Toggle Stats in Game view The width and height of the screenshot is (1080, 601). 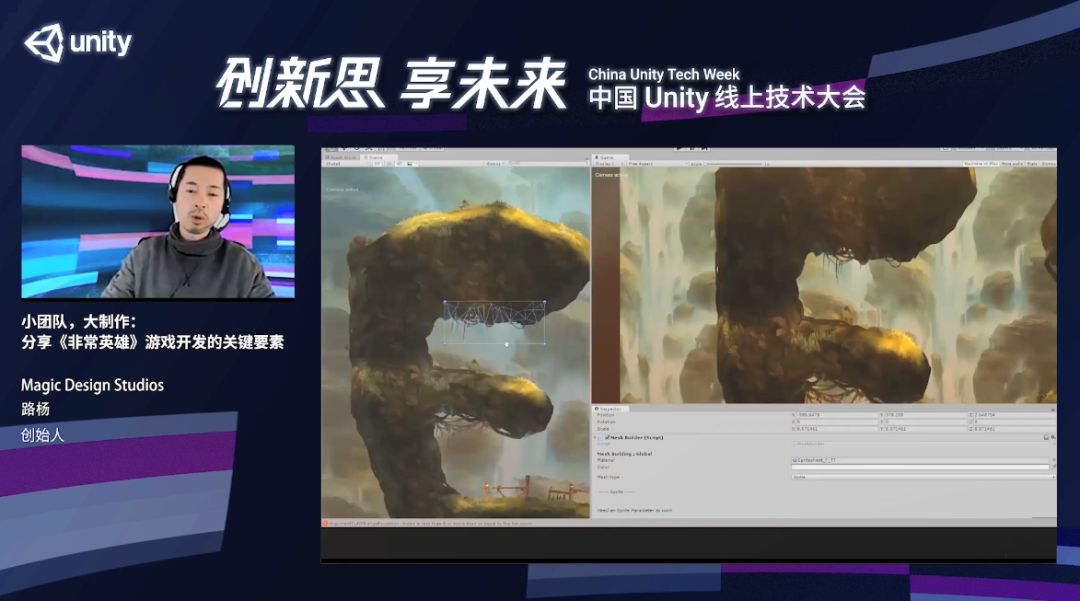click(1032, 164)
